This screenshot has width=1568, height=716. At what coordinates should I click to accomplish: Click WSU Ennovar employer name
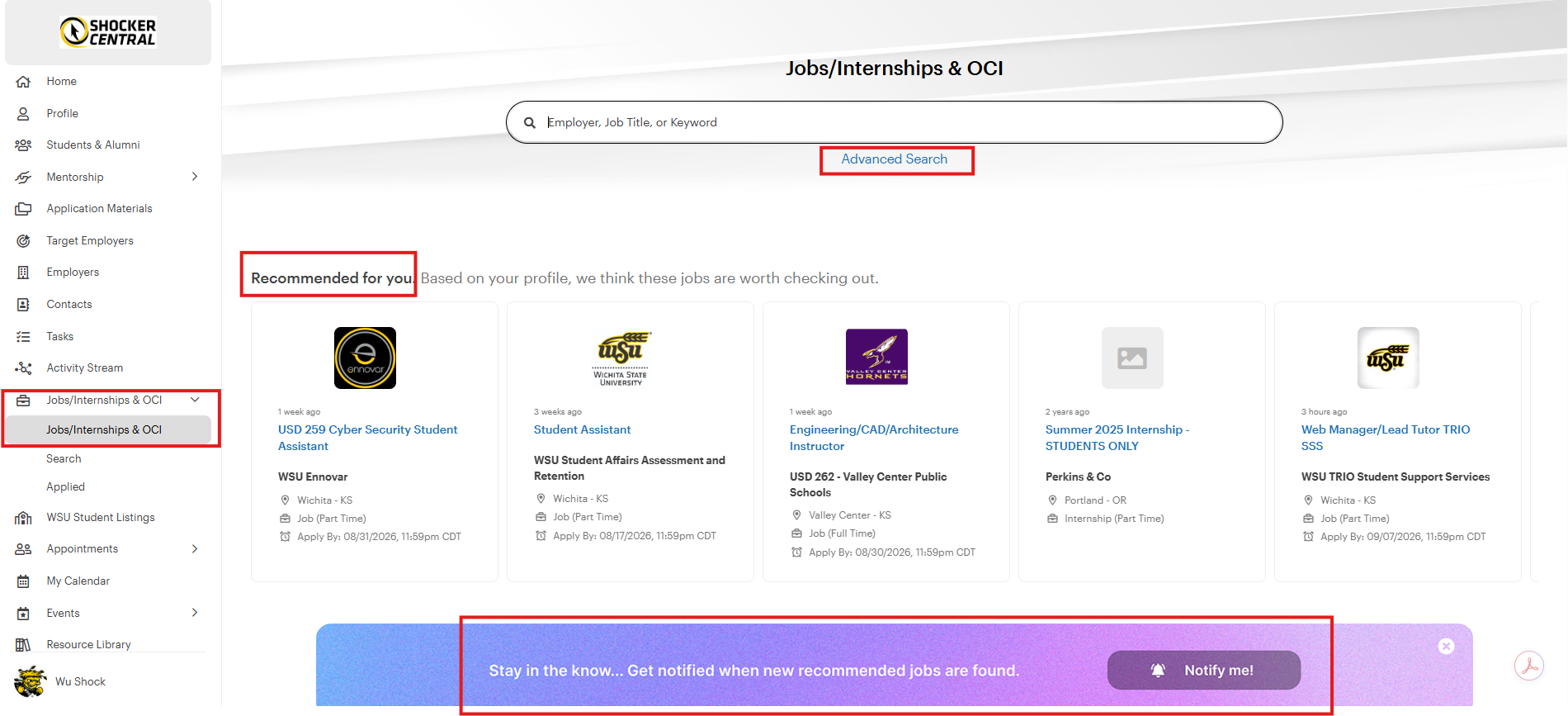[x=313, y=477]
